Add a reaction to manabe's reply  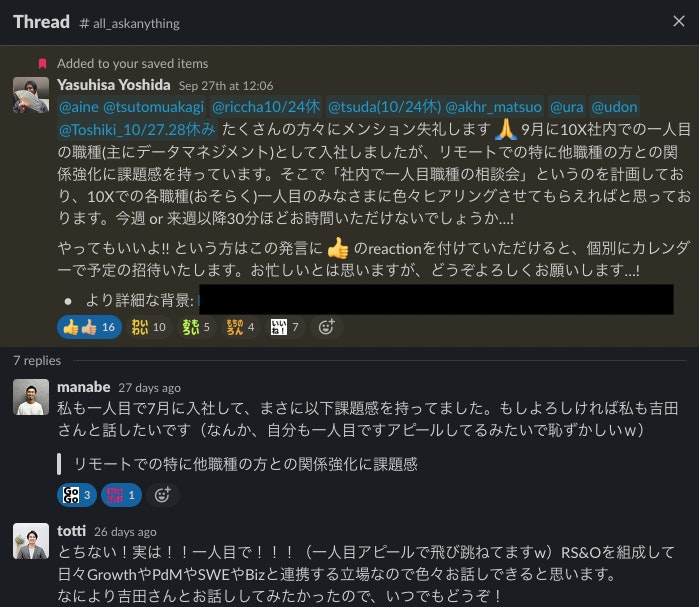click(163, 495)
